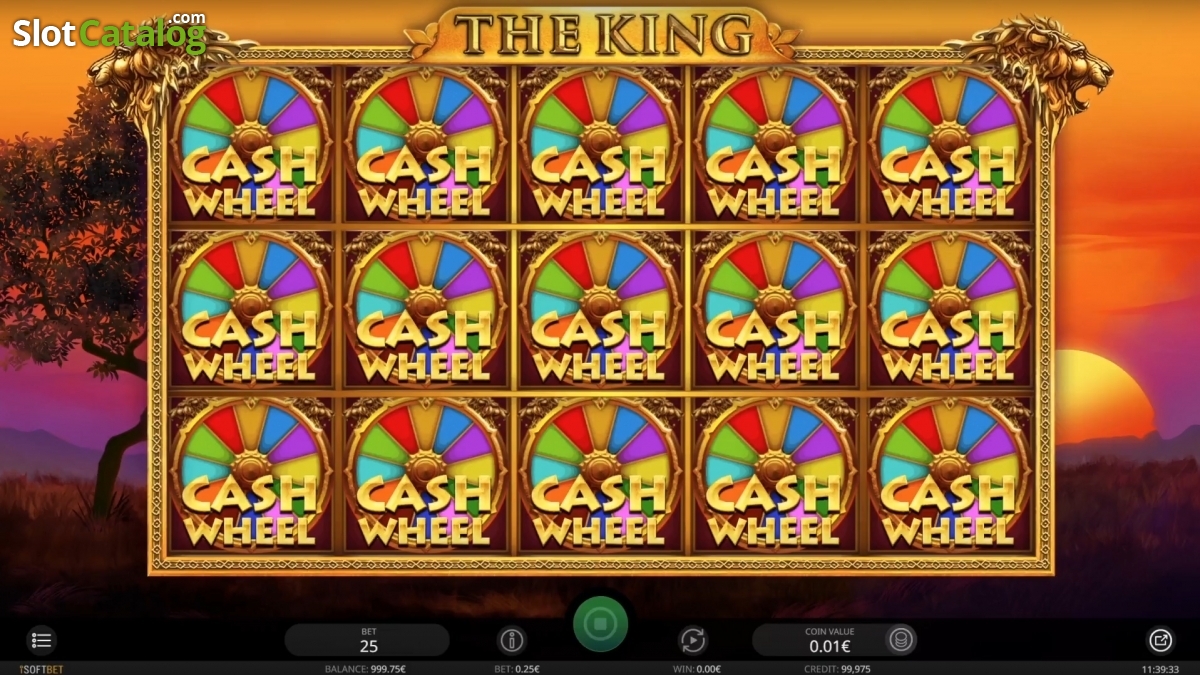Click the SlotCatalog.com logo
The width and height of the screenshot is (1200, 675).
click(109, 32)
